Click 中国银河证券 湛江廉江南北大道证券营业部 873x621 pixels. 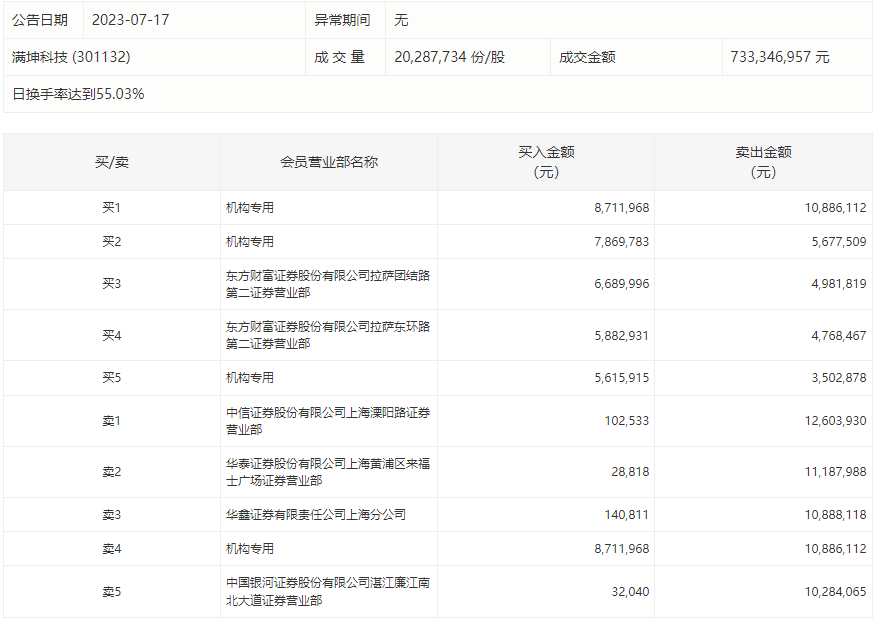coord(327,591)
